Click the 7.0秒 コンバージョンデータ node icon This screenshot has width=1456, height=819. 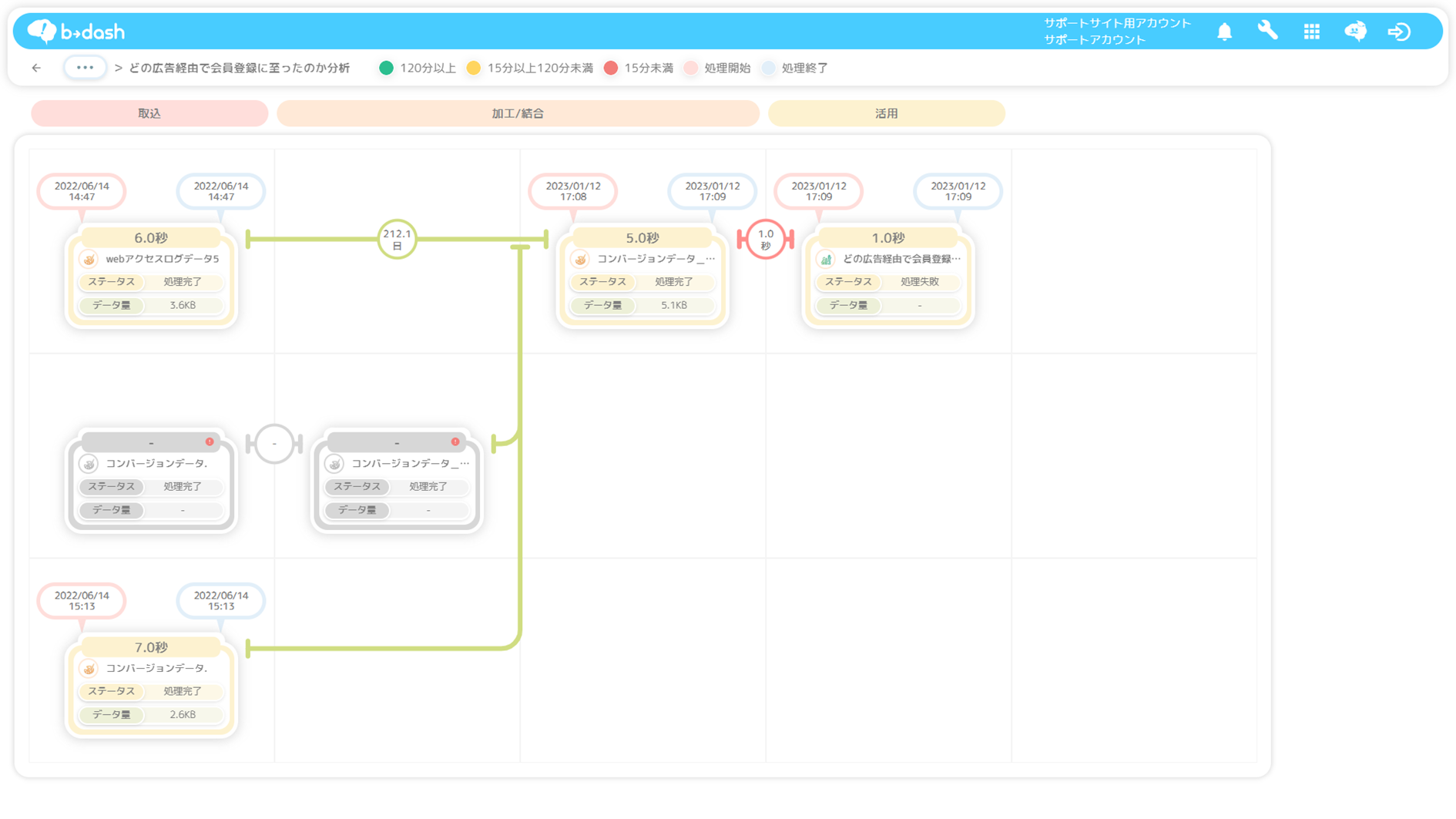pos(89,668)
